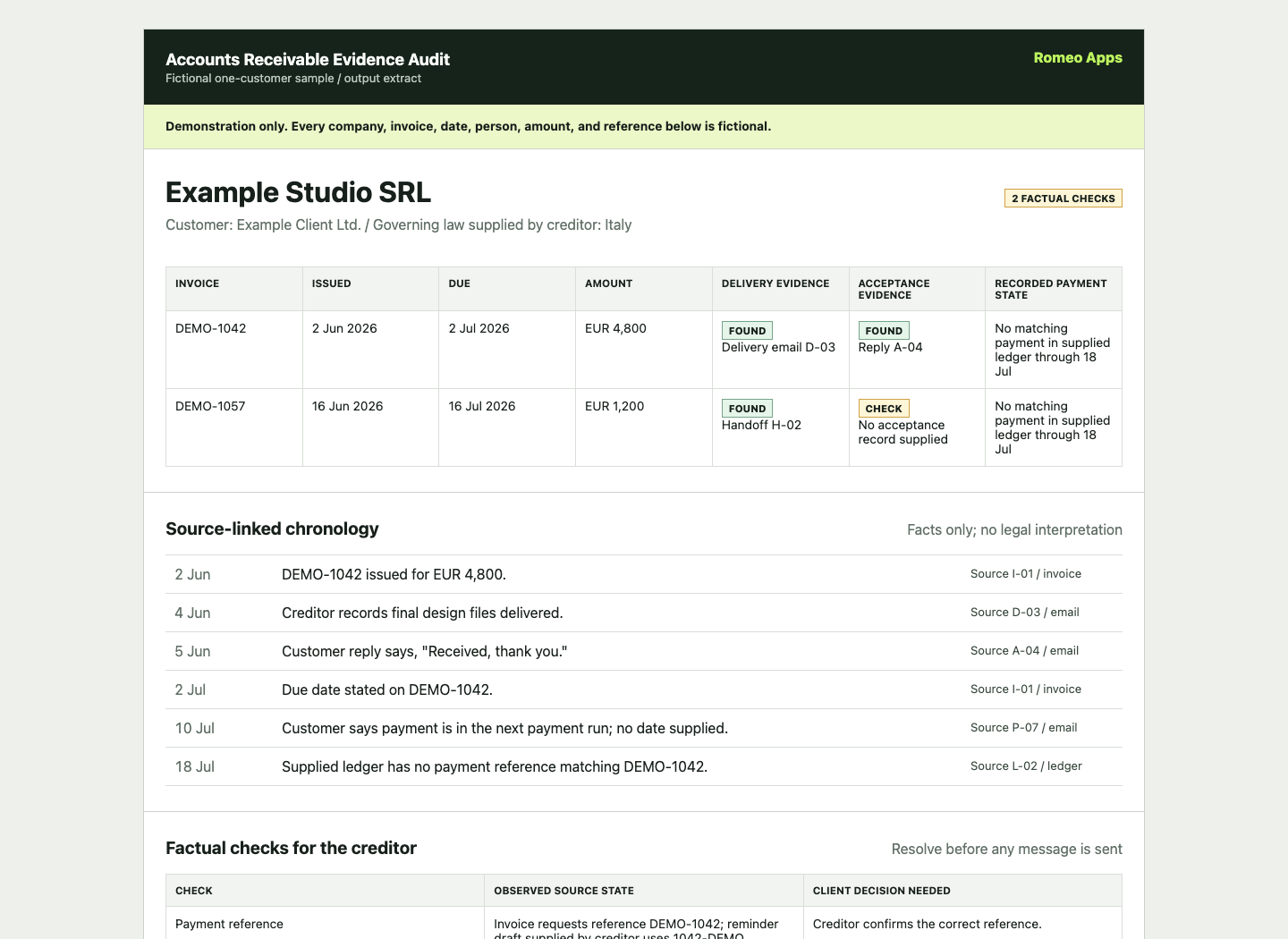Image resolution: width=1288 pixels, height=939 pixels.
Task: Click the Reply A-04 text
Action: (x=890, y=347)
